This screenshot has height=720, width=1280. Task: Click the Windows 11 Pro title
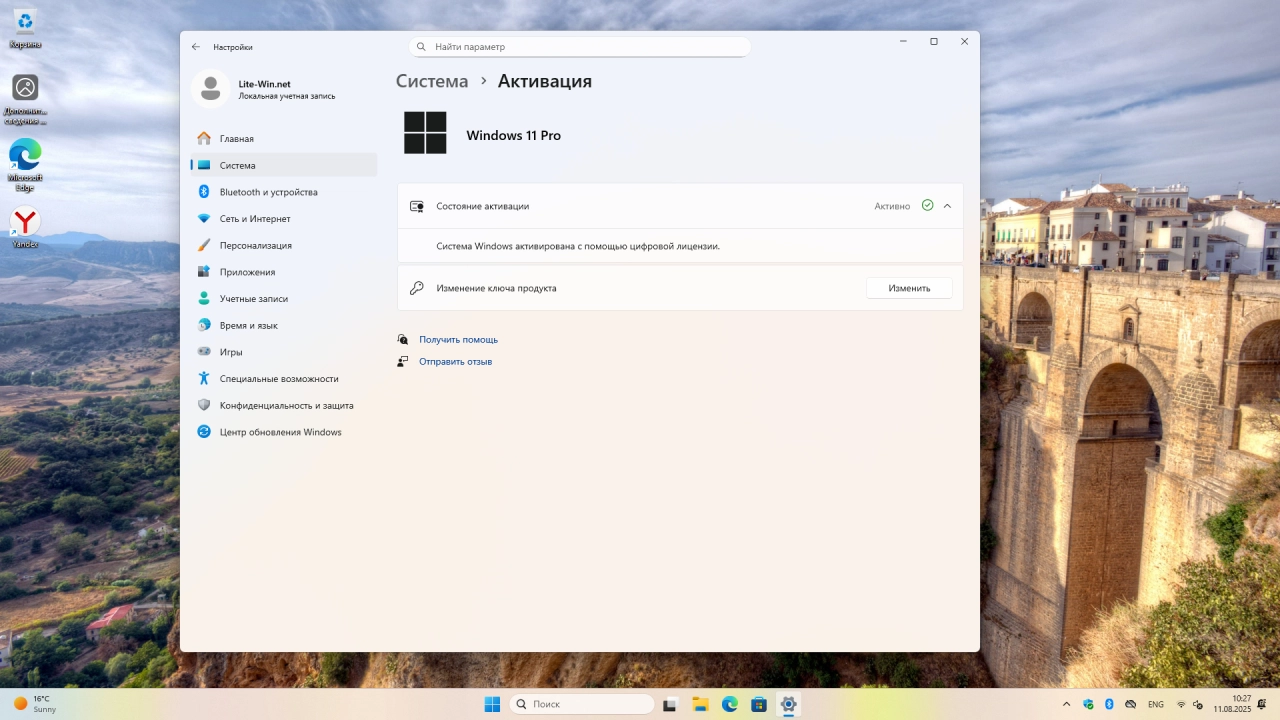[x=514, y=135]
